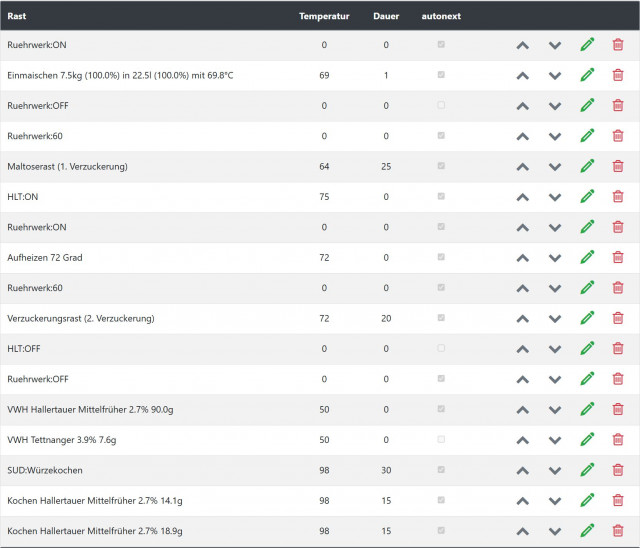The image size is (640, 548).
Task: Toggle autonext for VWH Tettnanger row
Action: coord(441,439)
